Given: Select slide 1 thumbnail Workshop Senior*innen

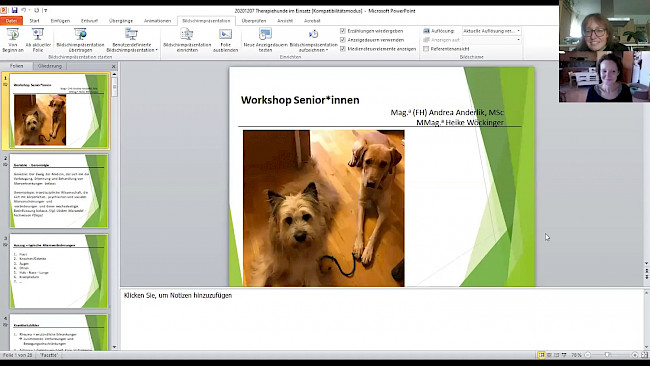Looking at the screenshot, I should point(58,111).
